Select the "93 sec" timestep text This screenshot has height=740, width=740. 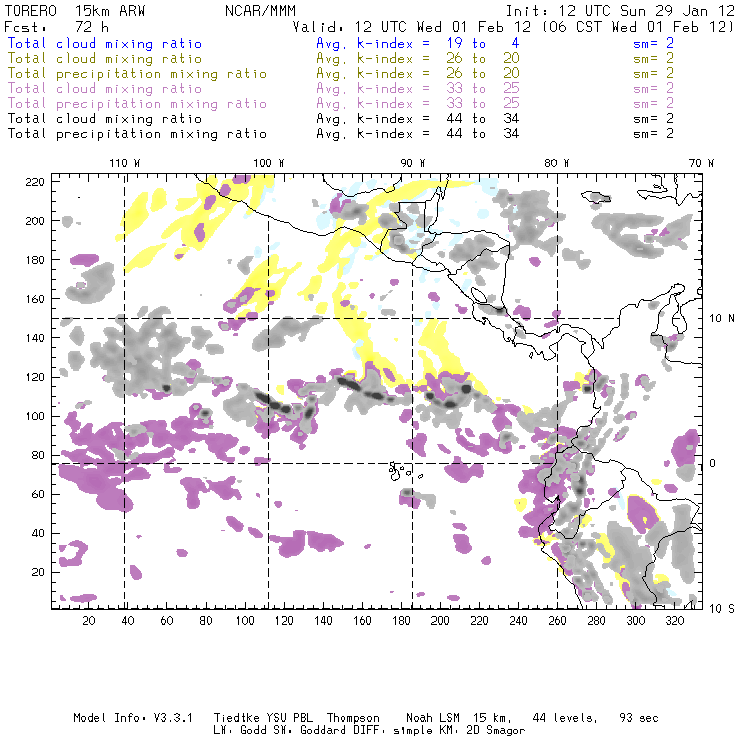[x=639, y=718]
